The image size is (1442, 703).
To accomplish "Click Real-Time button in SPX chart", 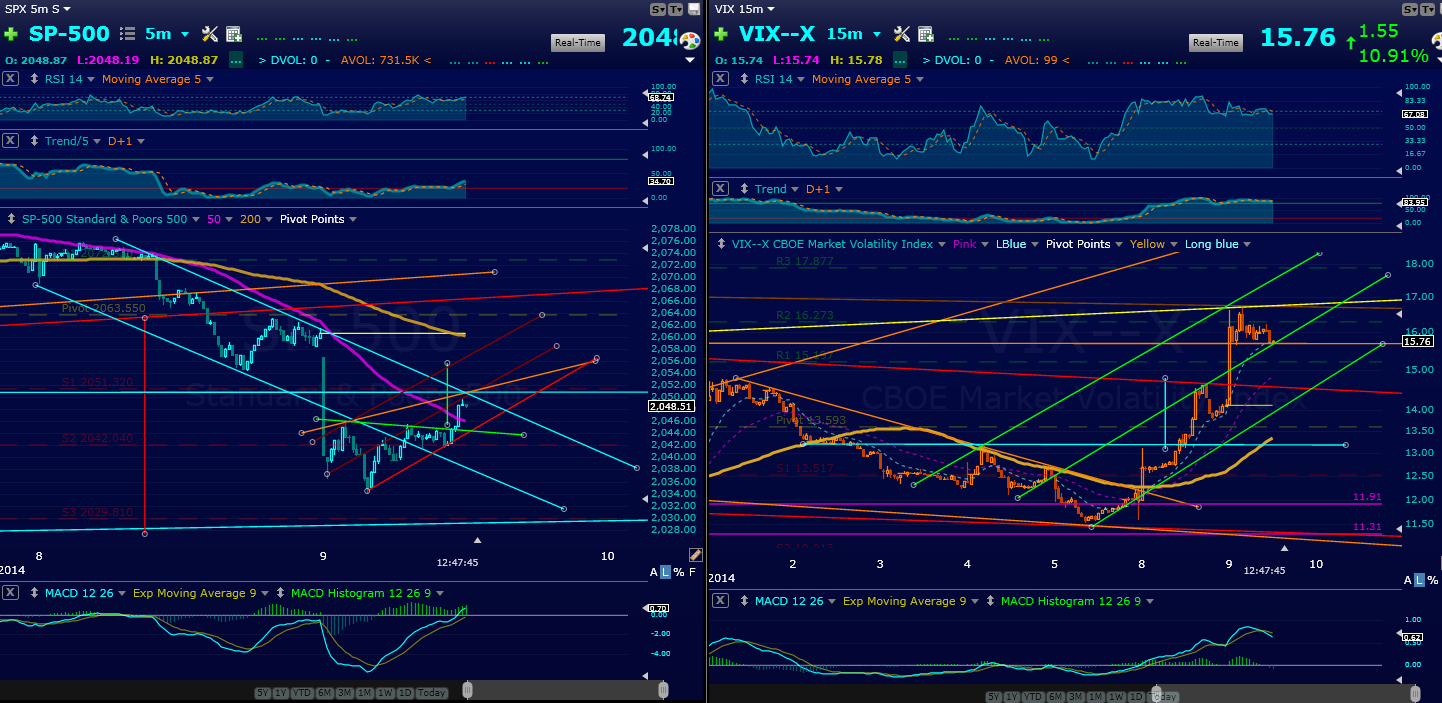I will coord(578,42).
